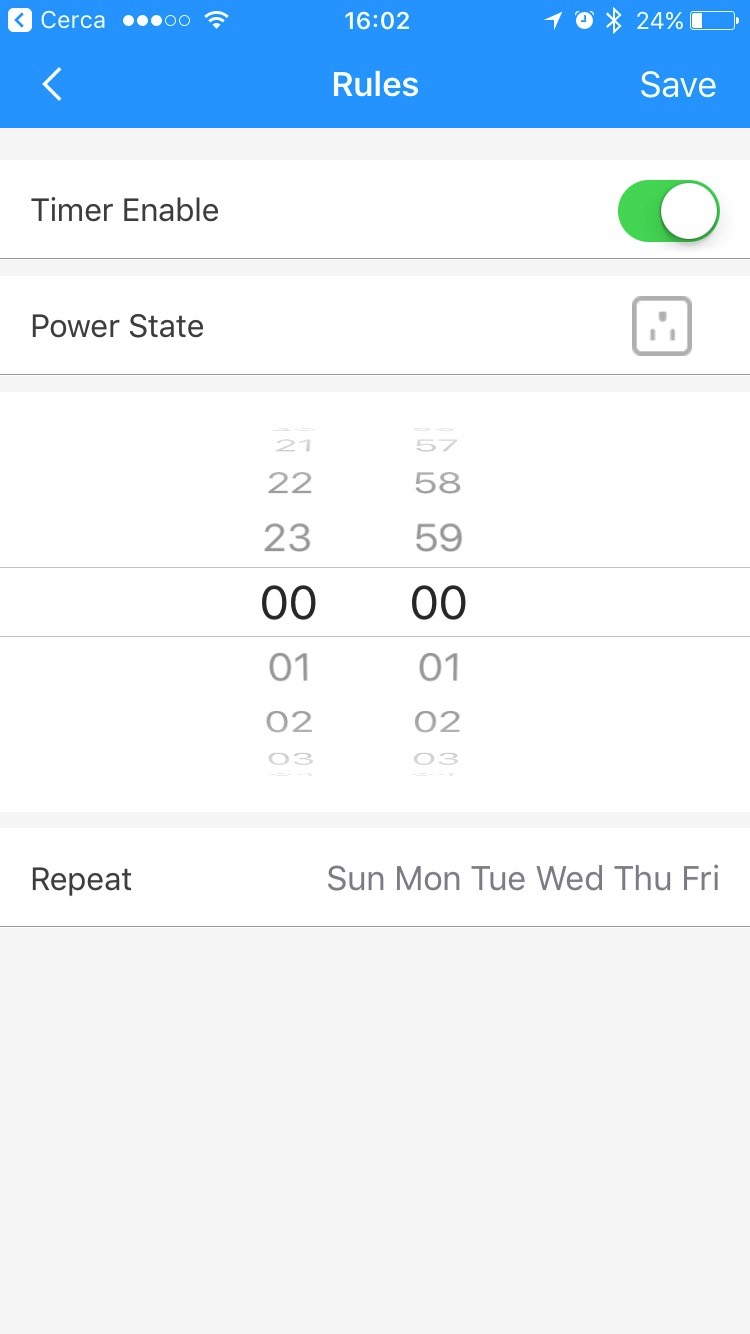Pick hour 22 in the picker
Screen dimensions: 750x1334
tap(289, 483)
